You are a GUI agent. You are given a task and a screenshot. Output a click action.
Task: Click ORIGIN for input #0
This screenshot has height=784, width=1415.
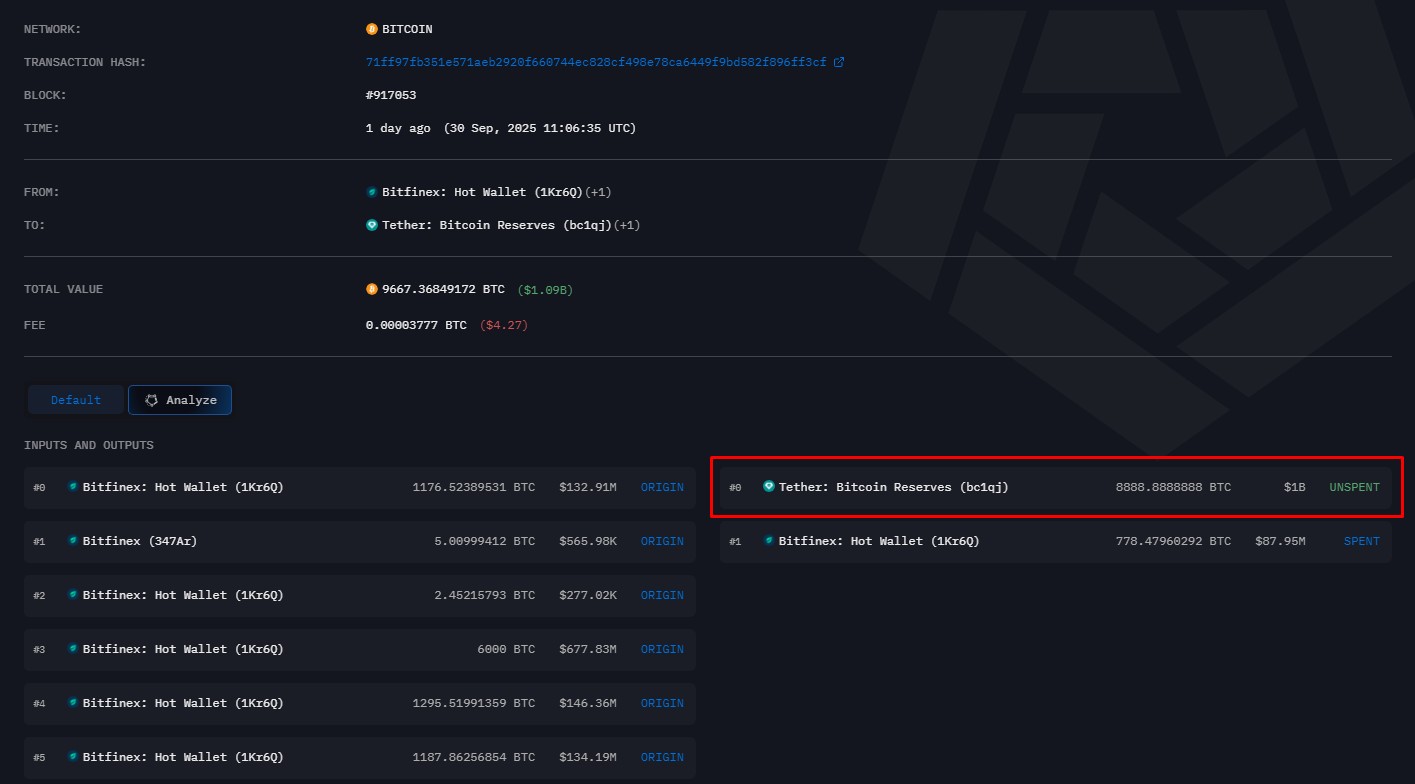pos(662,487)
